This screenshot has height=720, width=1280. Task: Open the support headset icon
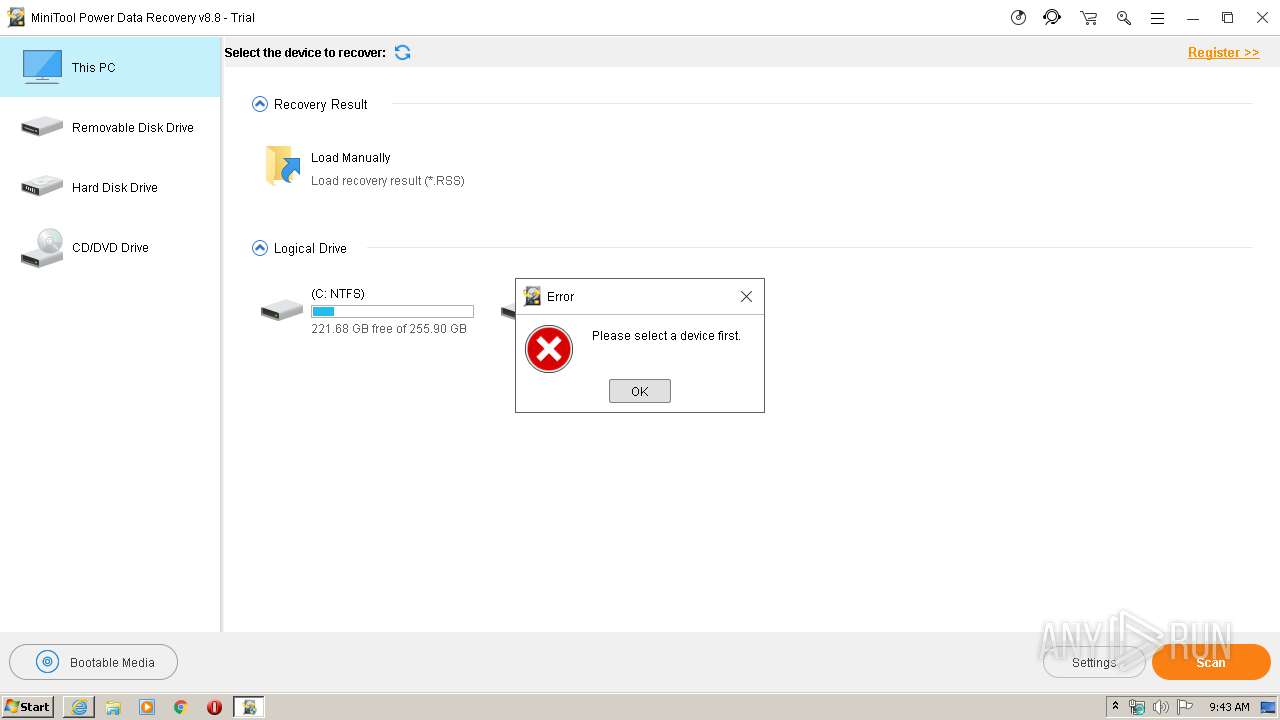click(x=1052, y=18)
